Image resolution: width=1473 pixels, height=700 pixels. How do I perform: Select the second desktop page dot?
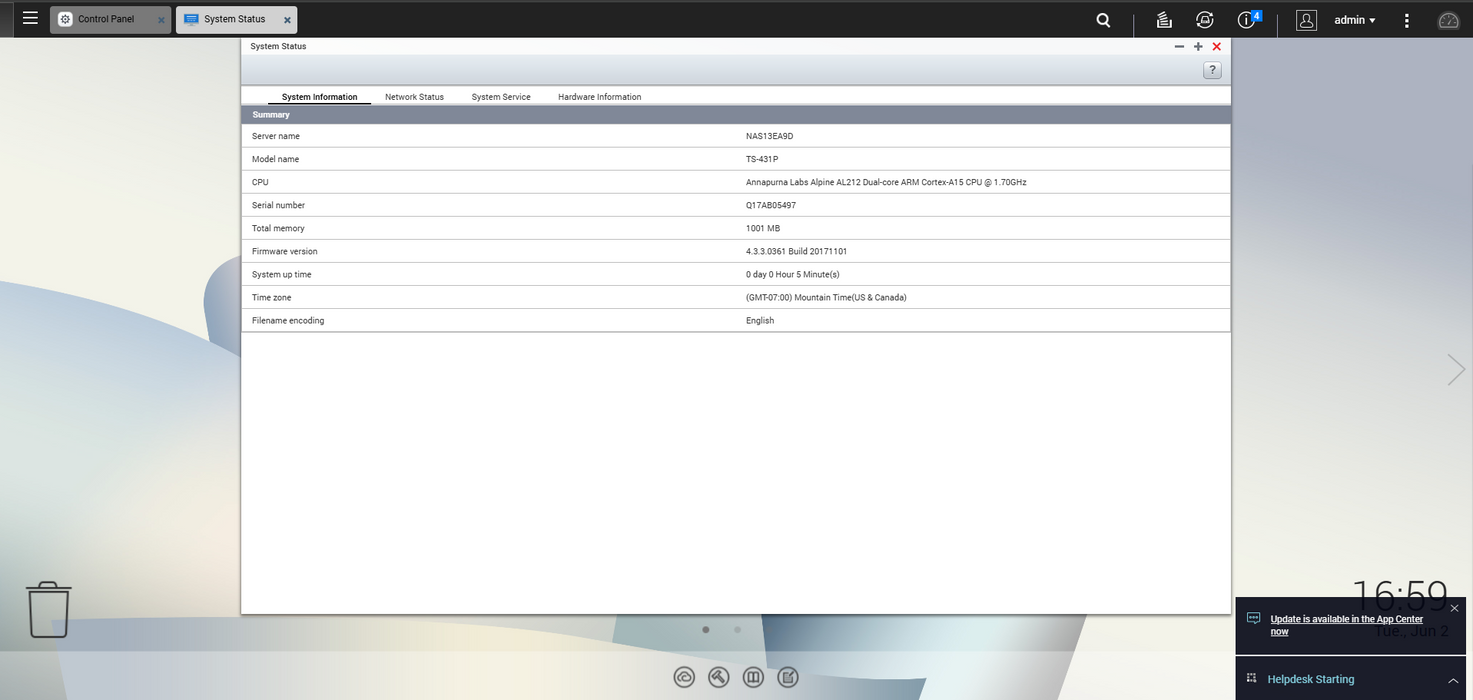pyautogui.click(x=738, y=630)
